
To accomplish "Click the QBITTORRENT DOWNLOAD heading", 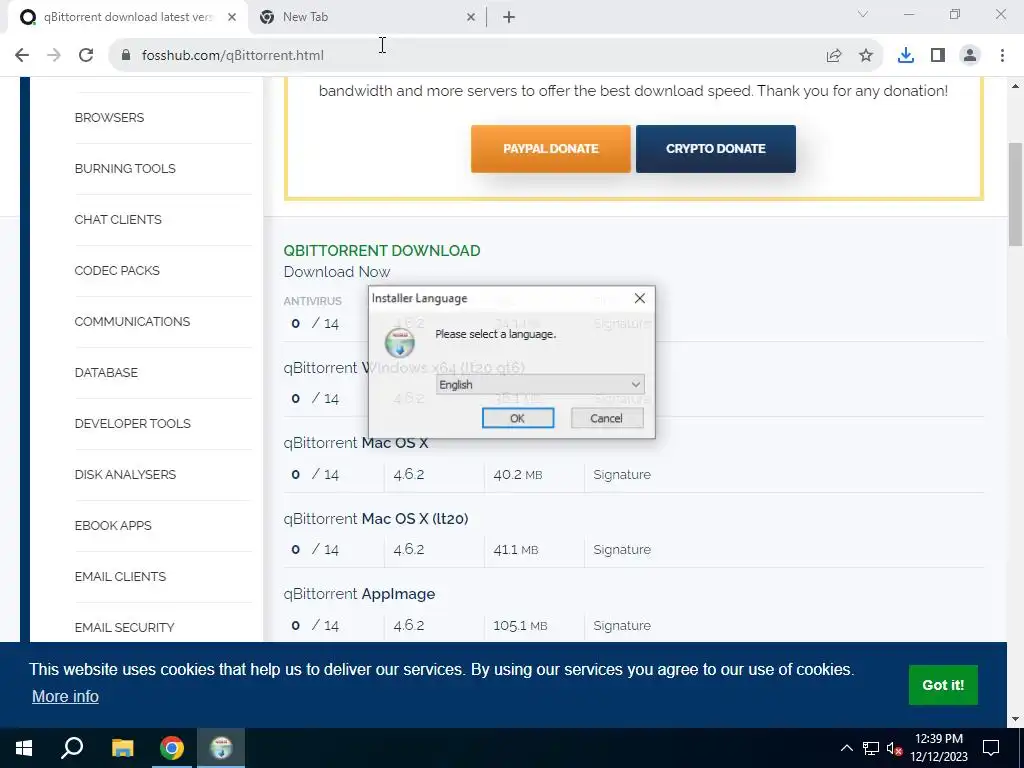I will coord(381,251).
